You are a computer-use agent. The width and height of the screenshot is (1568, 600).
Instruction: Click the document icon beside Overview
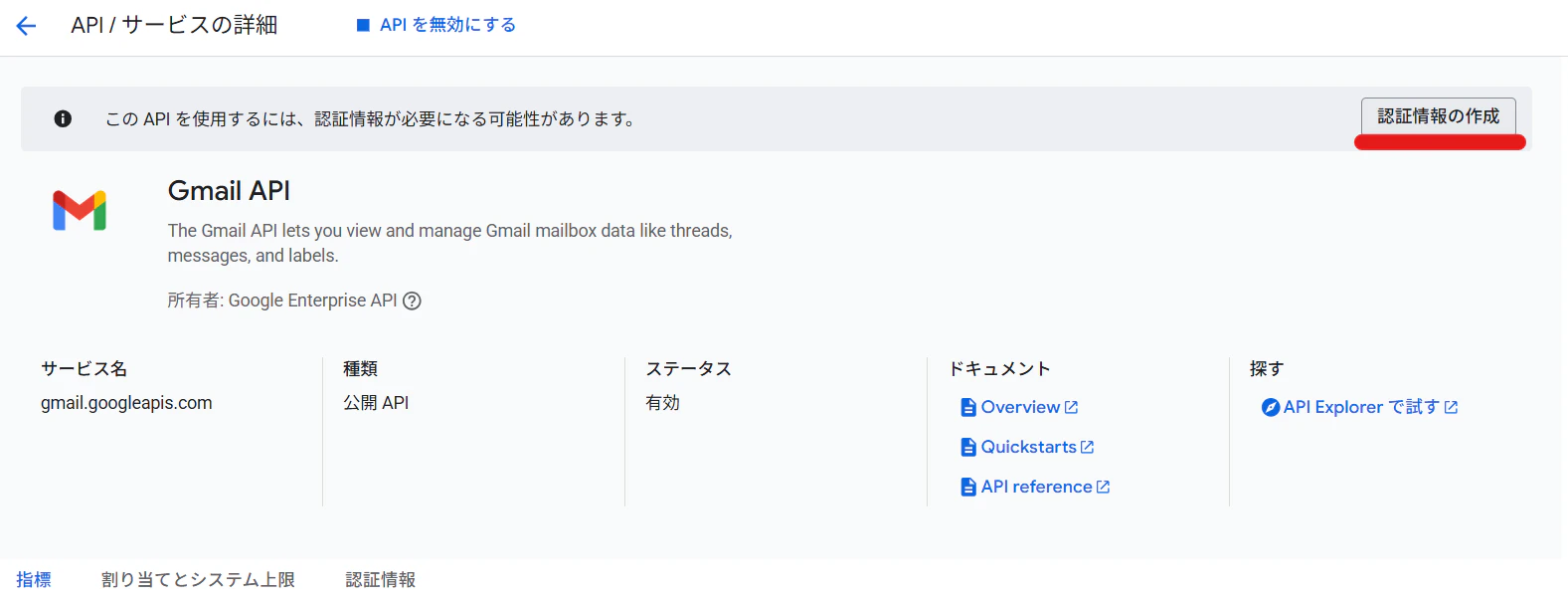pyautogui.click(x=968, y=407)
